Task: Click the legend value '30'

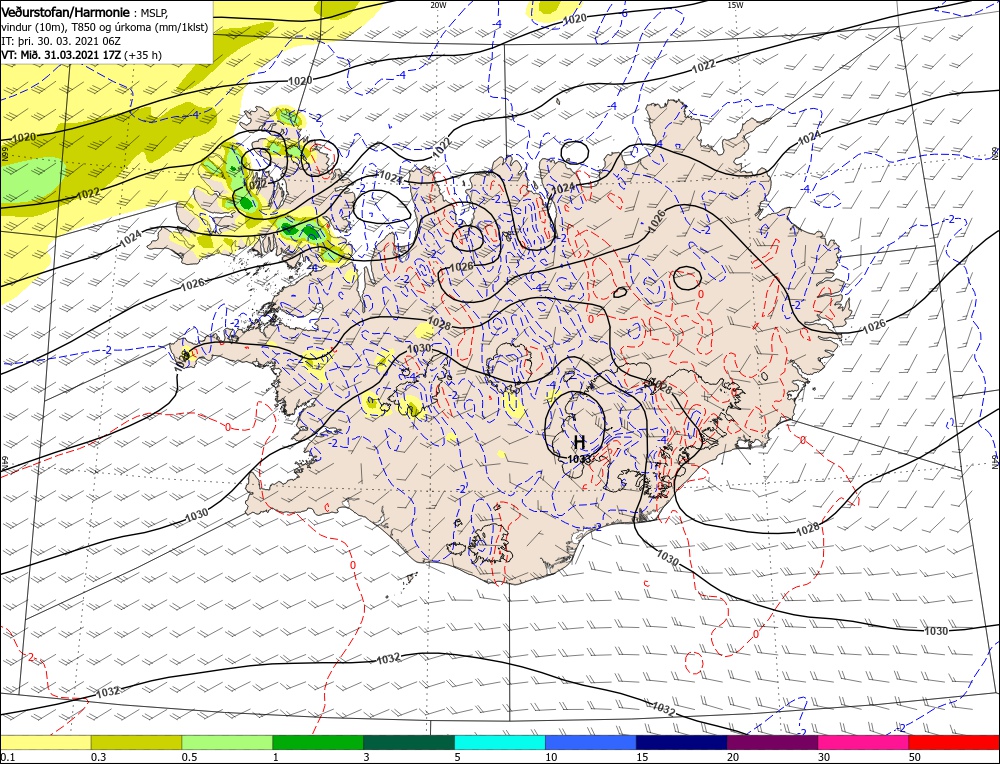Action: pos(824,757)
